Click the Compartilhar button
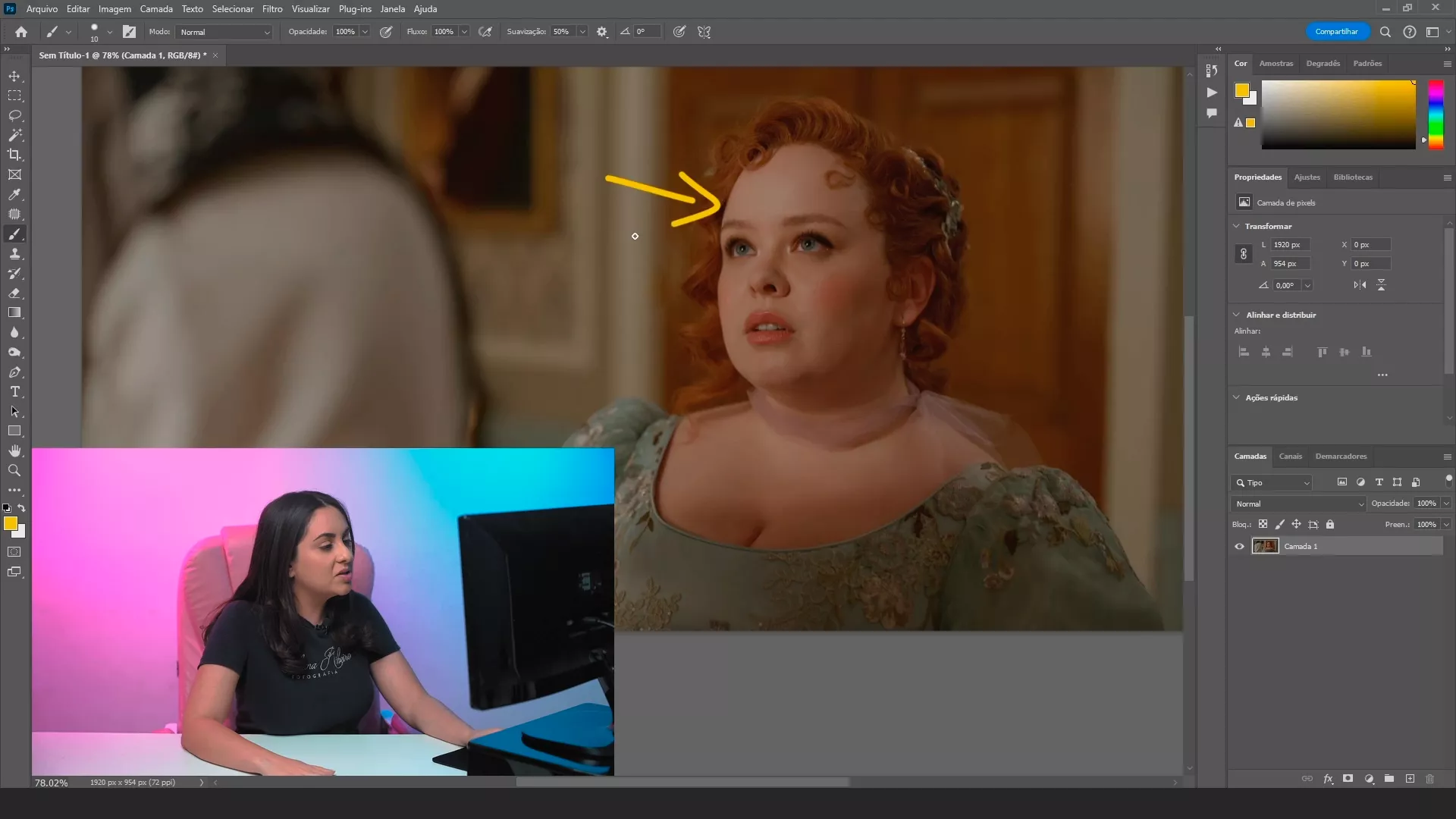Screen dimensions: 1456x819 coord(1336,32)
